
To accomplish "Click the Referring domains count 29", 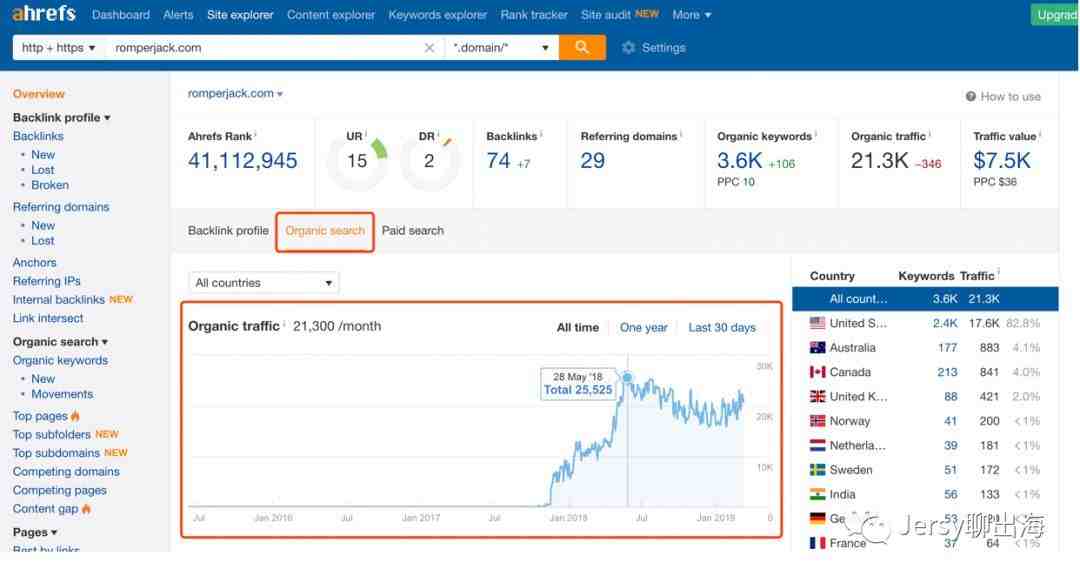I will 592,161.
